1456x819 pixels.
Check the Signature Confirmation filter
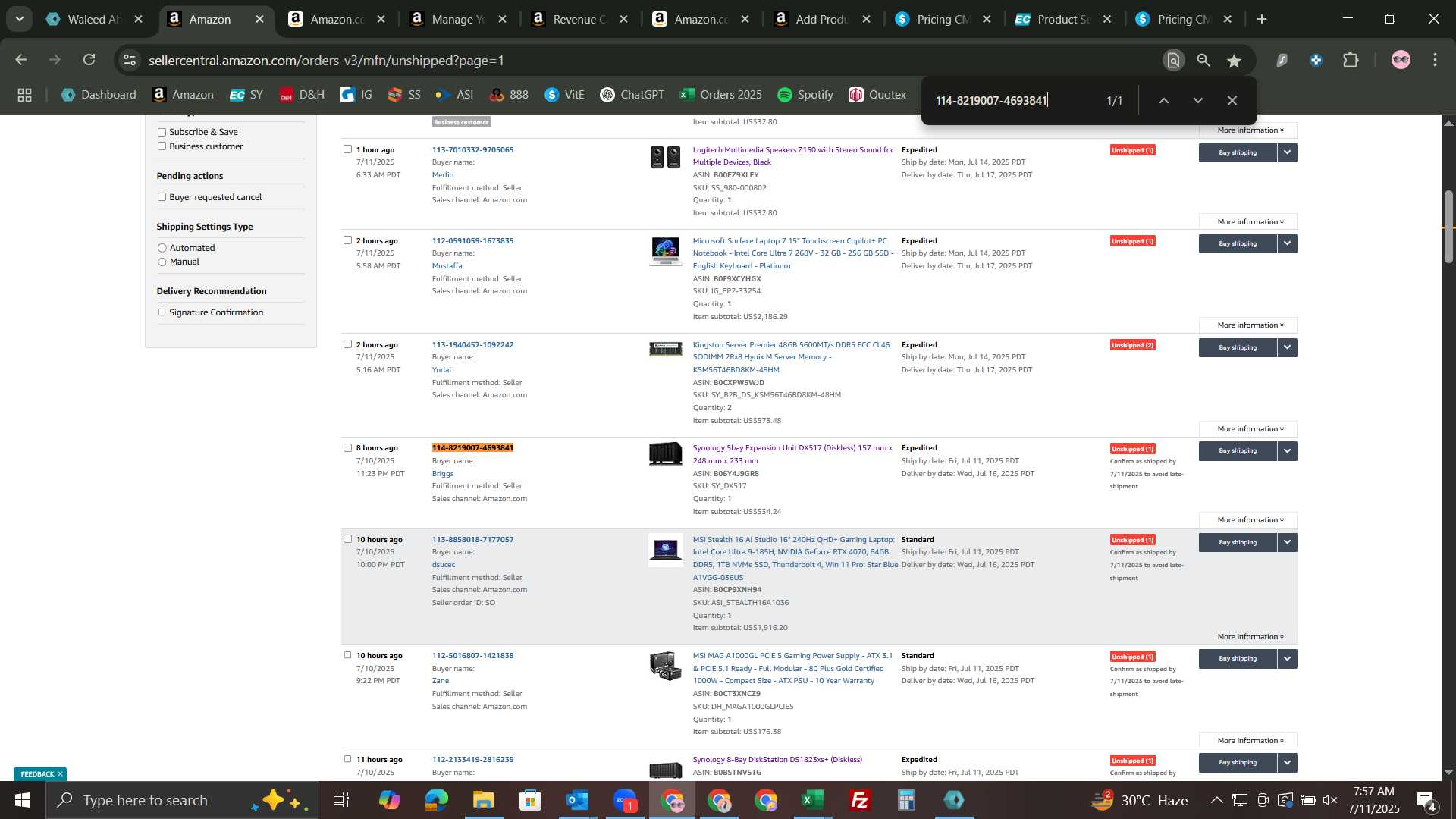click(x=162, y=312)
